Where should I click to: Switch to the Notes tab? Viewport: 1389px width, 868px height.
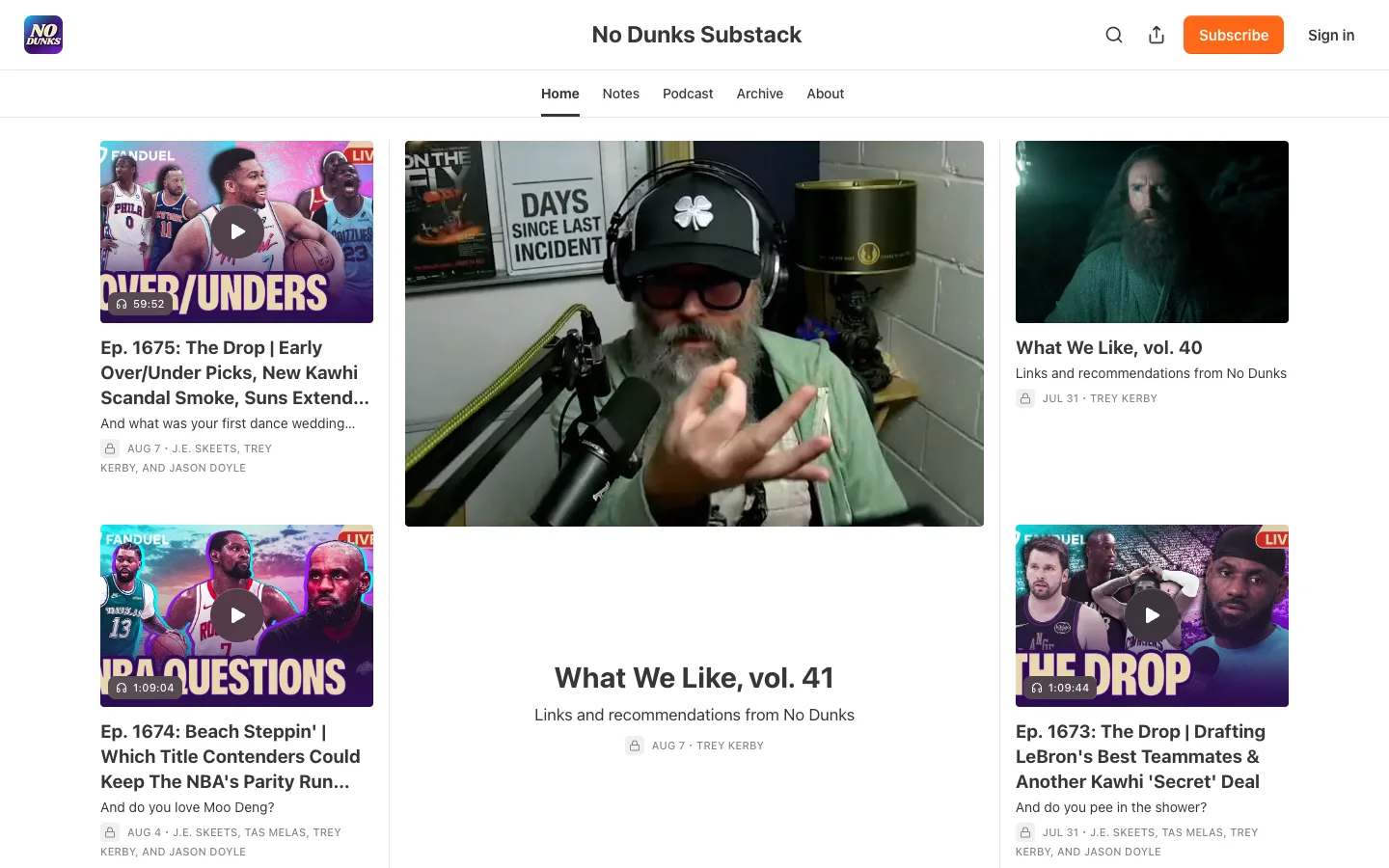621,94
